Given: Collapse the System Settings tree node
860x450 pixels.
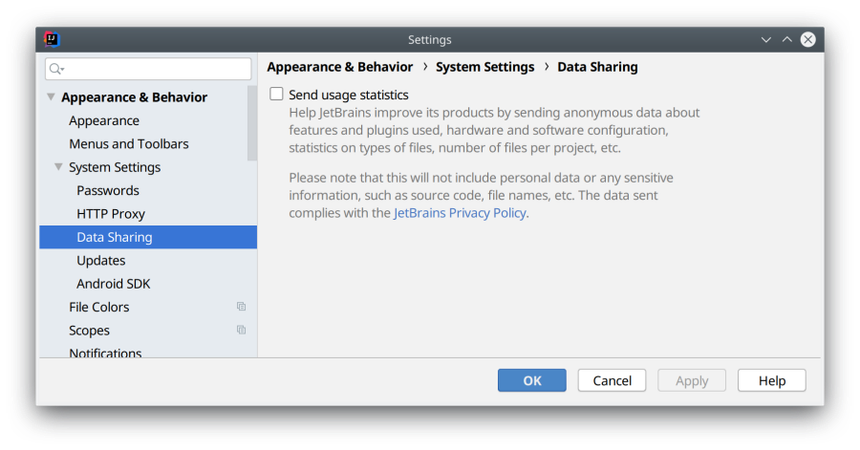Looking at the screenshot, I should pyautogui.click(x=59, y=167).
